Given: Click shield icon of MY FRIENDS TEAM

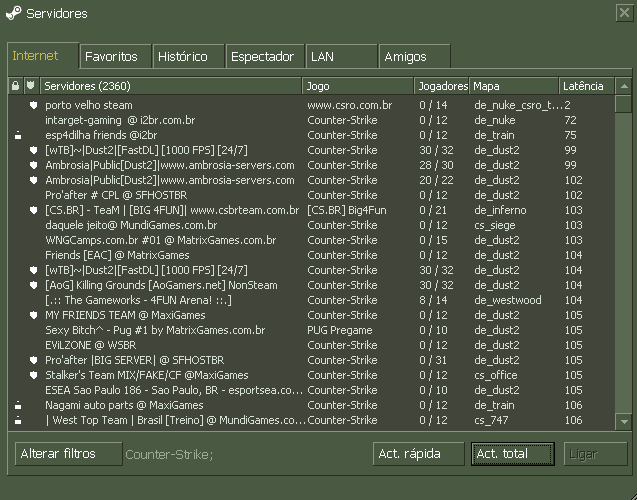Looking at the screenshot, I should pos(33,316).
